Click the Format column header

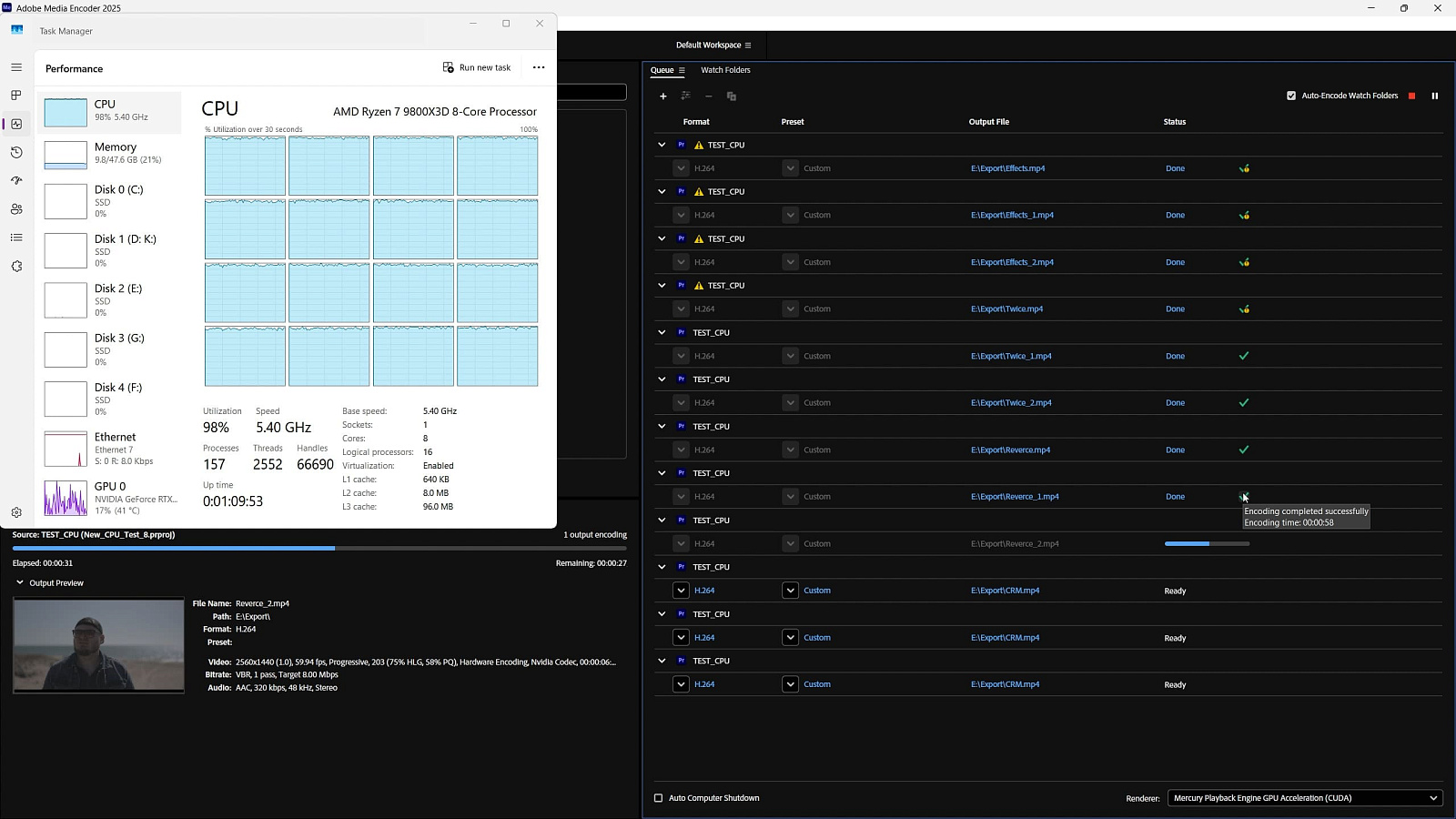(x=696, y=122)
